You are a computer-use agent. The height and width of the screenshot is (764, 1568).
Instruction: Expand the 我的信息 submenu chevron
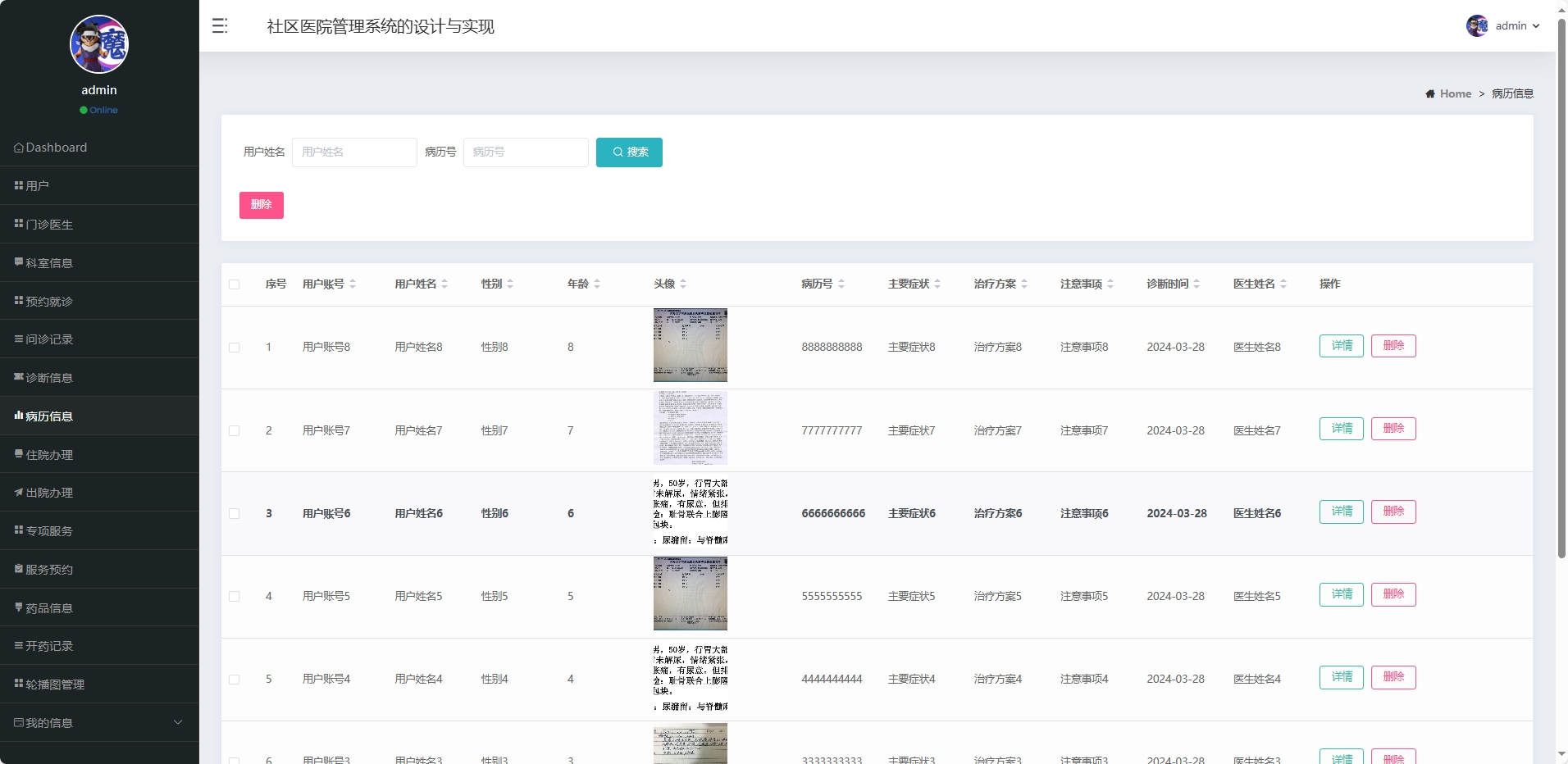coord(178,722)
